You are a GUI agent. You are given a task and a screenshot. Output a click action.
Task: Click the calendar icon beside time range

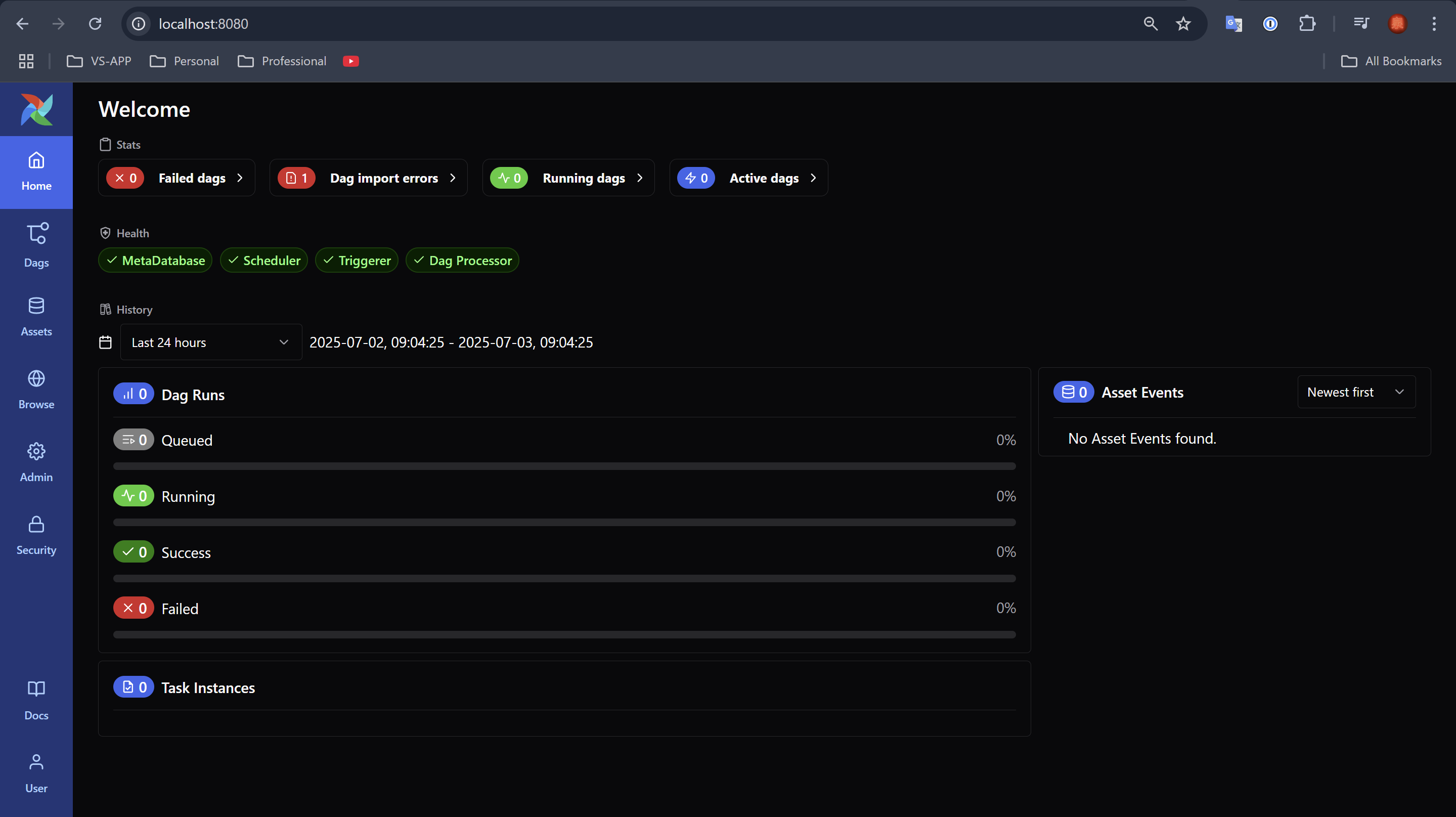click(105, 342)
